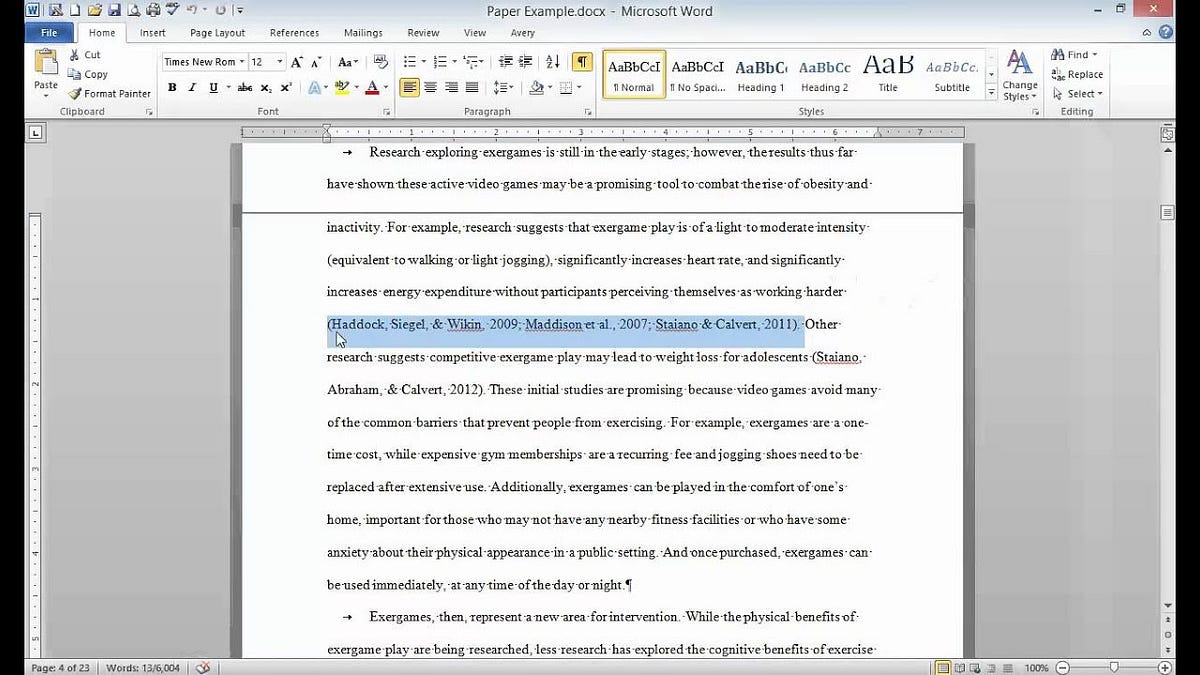Select the Clear Formatting icon
The image size is (1200, 675).
pos(380,61)
